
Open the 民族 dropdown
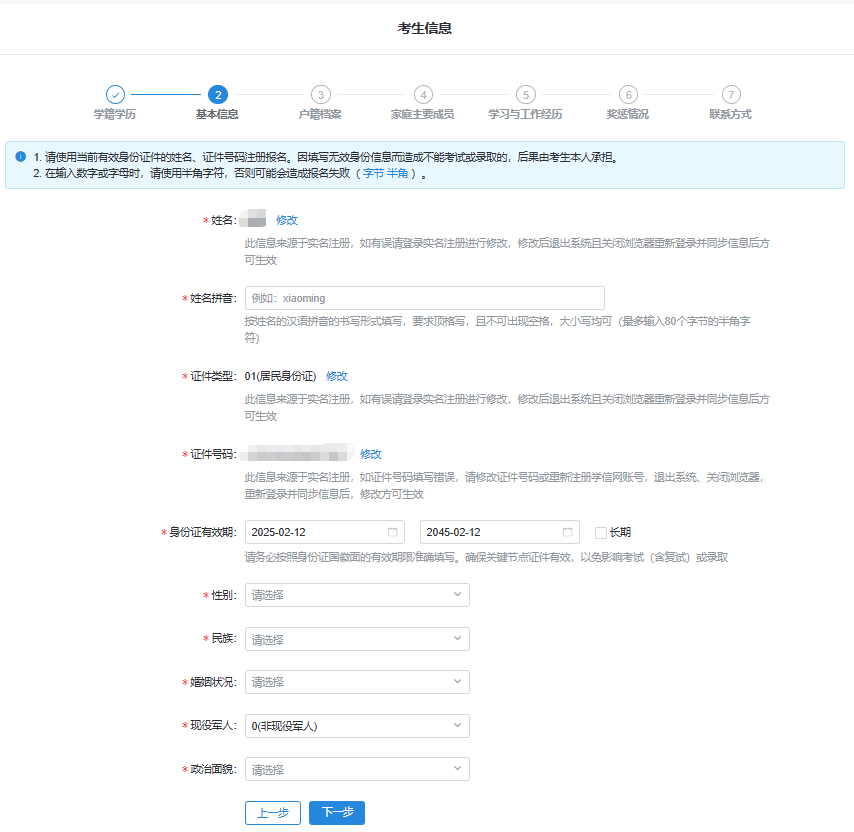pos(357,639)
